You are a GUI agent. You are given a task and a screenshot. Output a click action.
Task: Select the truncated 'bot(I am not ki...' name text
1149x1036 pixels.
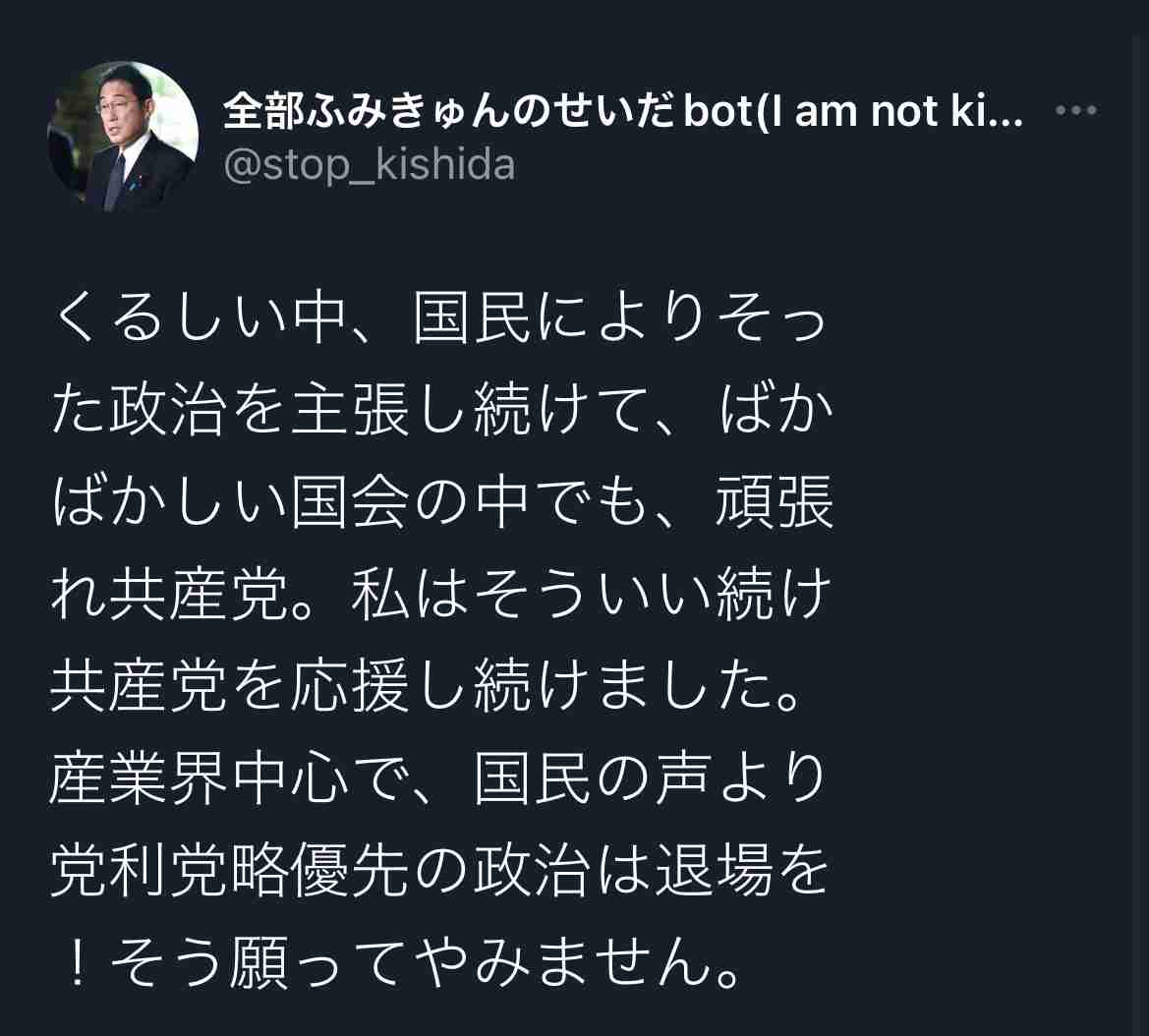tap(852, 111)
